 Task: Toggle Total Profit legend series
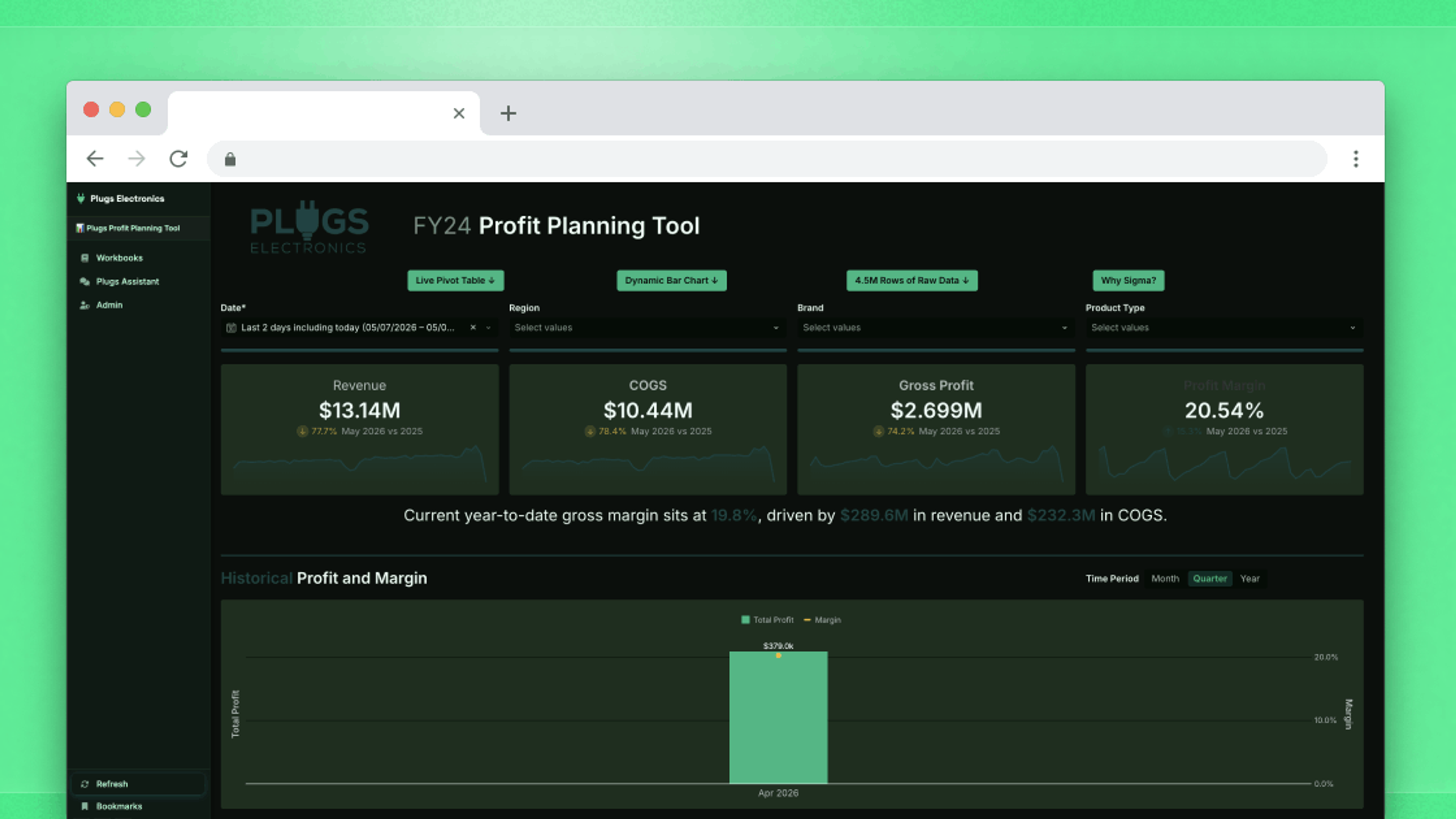click(767, 620)
